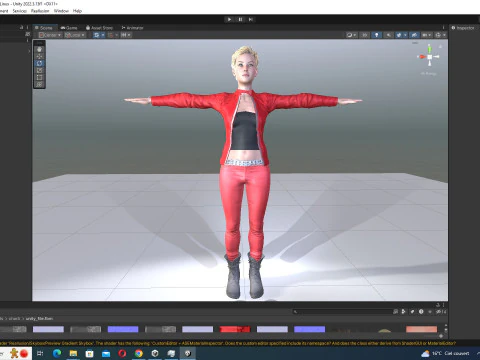Image resolution: width=480 pixels, height=360 pixels.
Task: Click the red X axis on orientation gizmo
Action: (422, 57)
